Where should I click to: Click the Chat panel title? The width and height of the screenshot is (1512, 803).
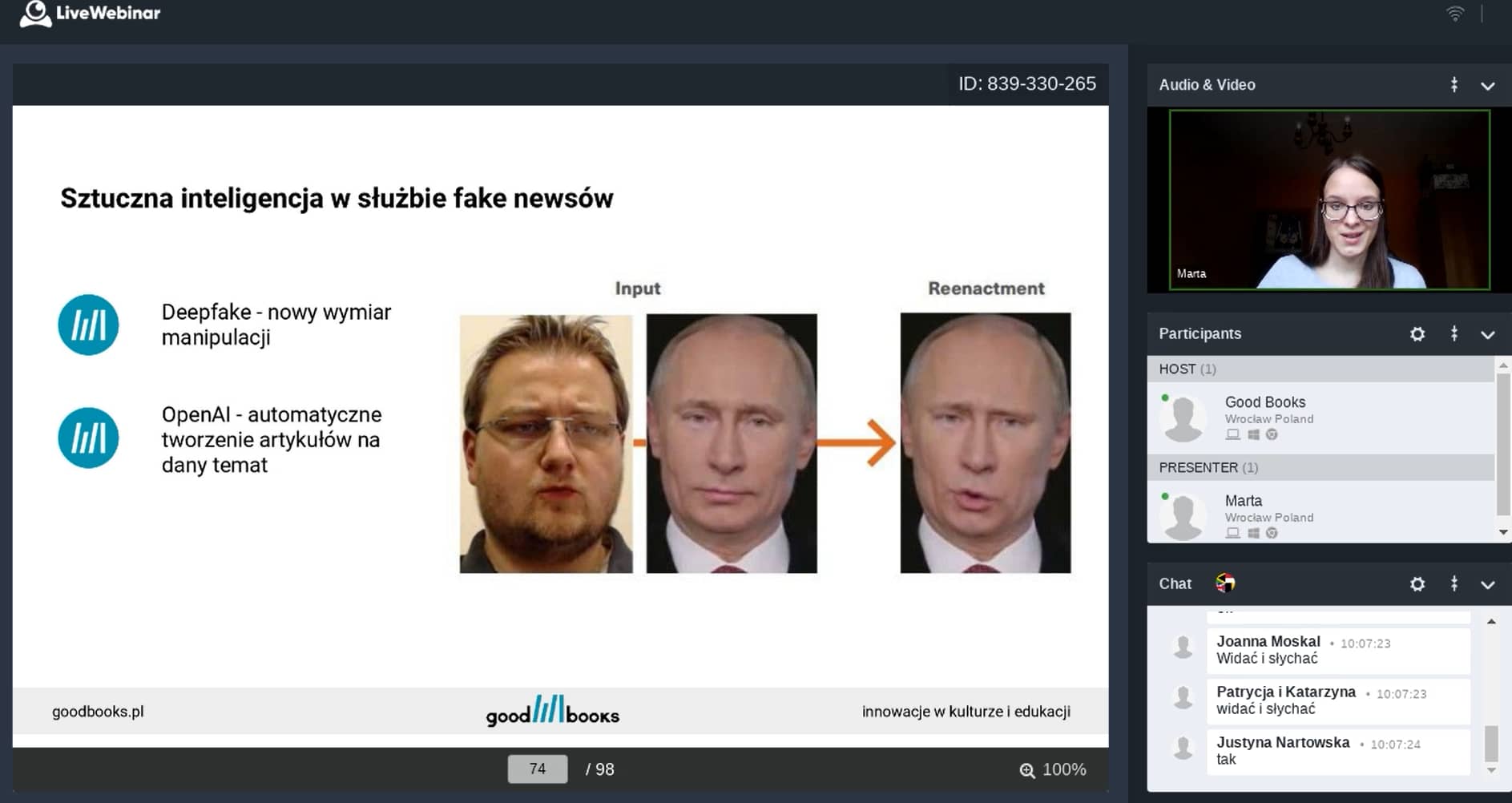tap(1175, 584)
